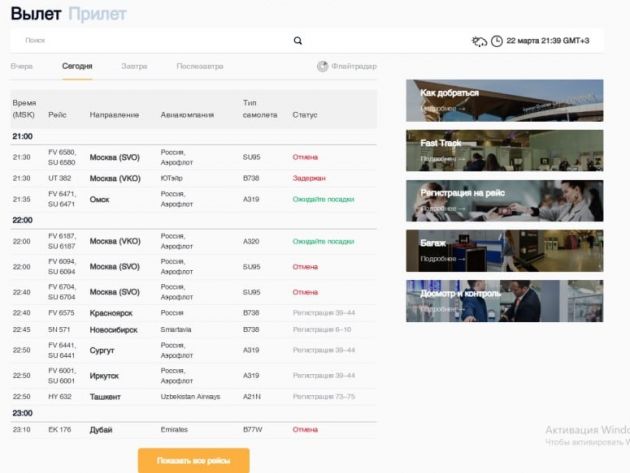Open the Флайтрадар radar icon
The image size is (630, 473).
(x=323, y=67)
